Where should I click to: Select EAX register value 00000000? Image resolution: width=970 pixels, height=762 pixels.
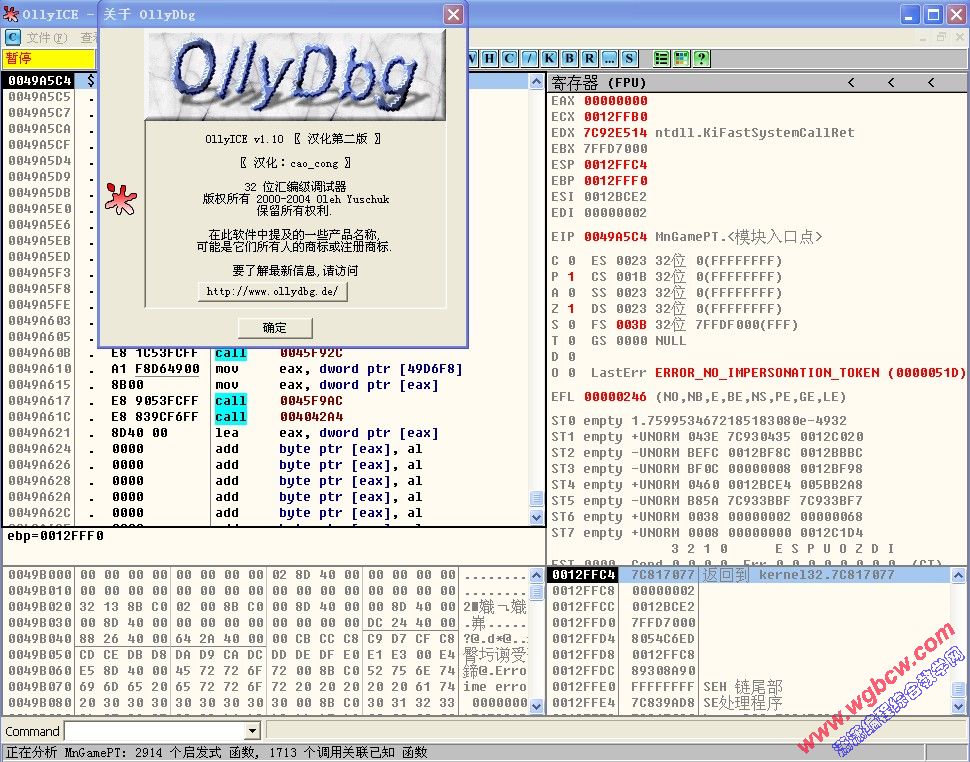pos(616,101)
